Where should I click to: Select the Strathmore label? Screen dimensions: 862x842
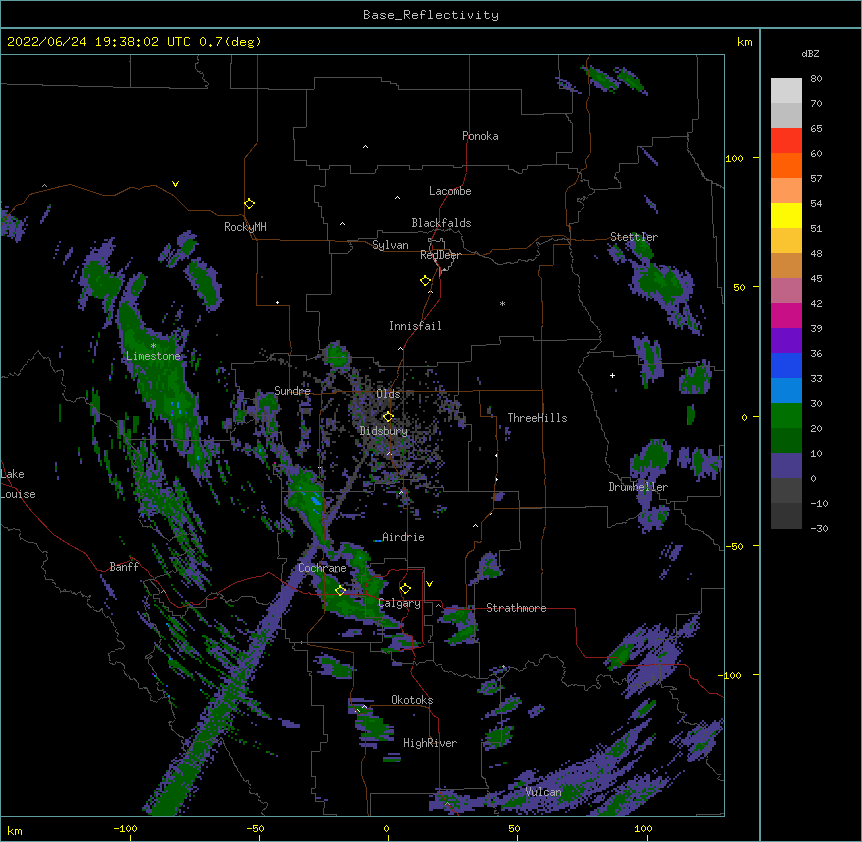click(516, 608)
